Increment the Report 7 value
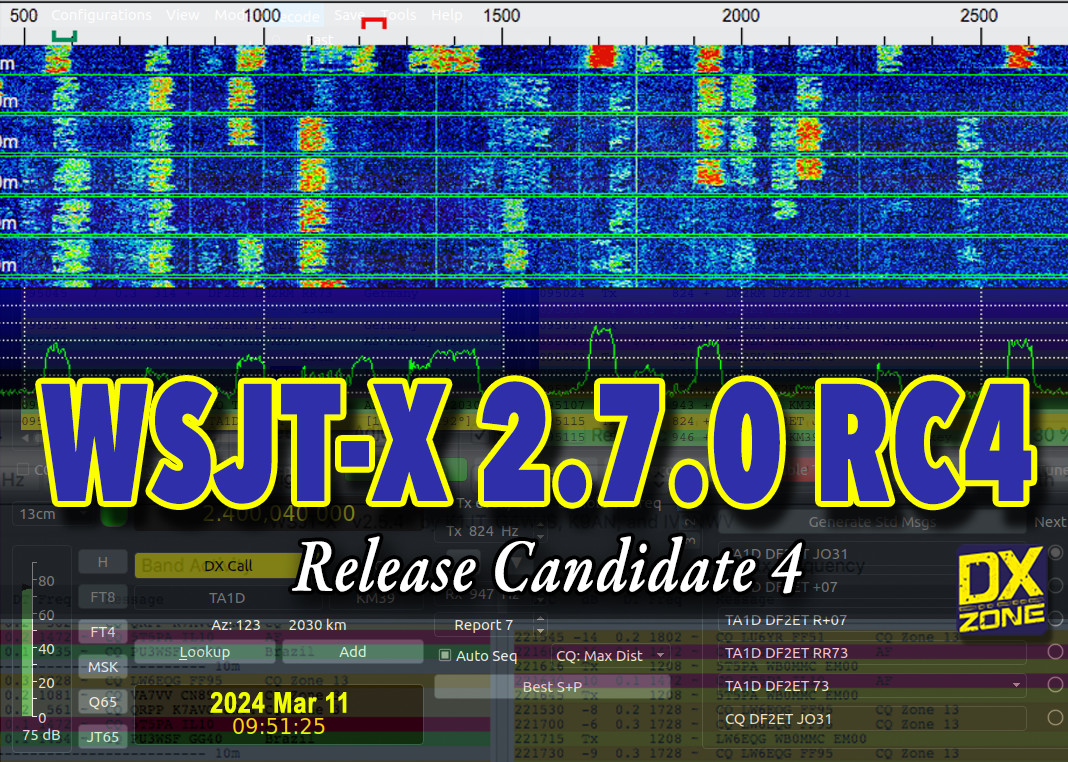 click(539, 620)
